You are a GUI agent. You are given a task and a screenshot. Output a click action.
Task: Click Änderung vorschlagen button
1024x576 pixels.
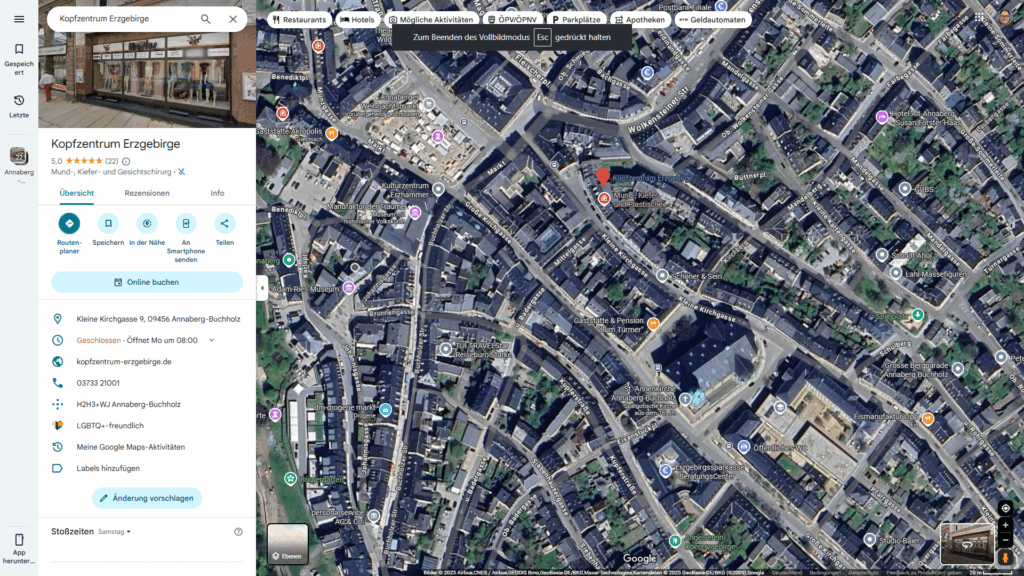(x=147, y=498)
